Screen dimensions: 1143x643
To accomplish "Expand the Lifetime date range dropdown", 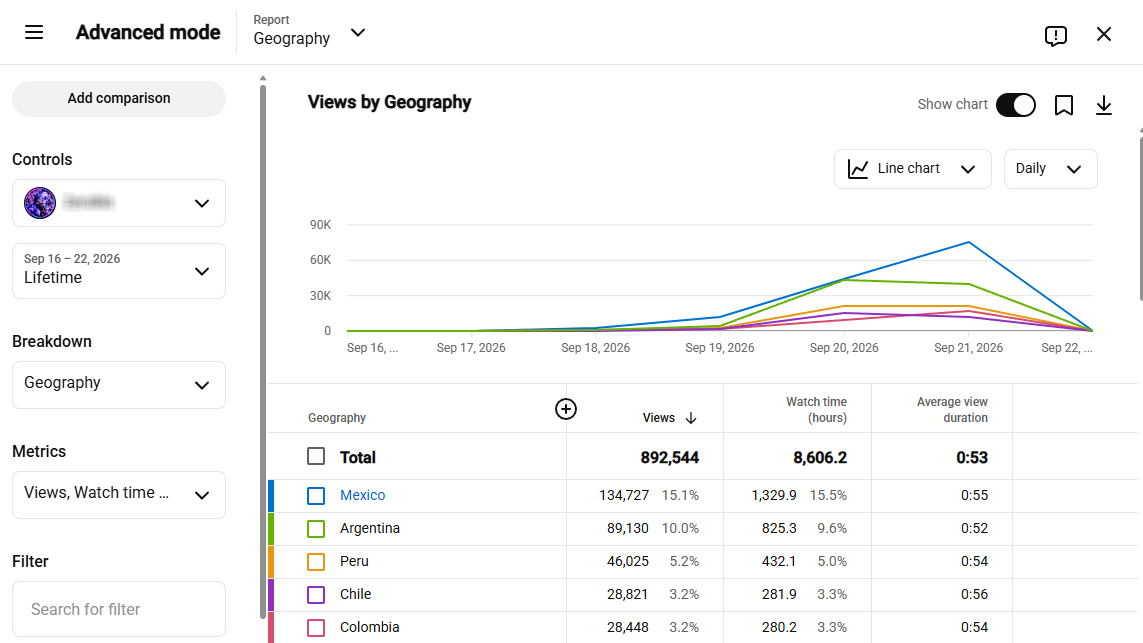I will pyautogui.click(x=119, y=270).
